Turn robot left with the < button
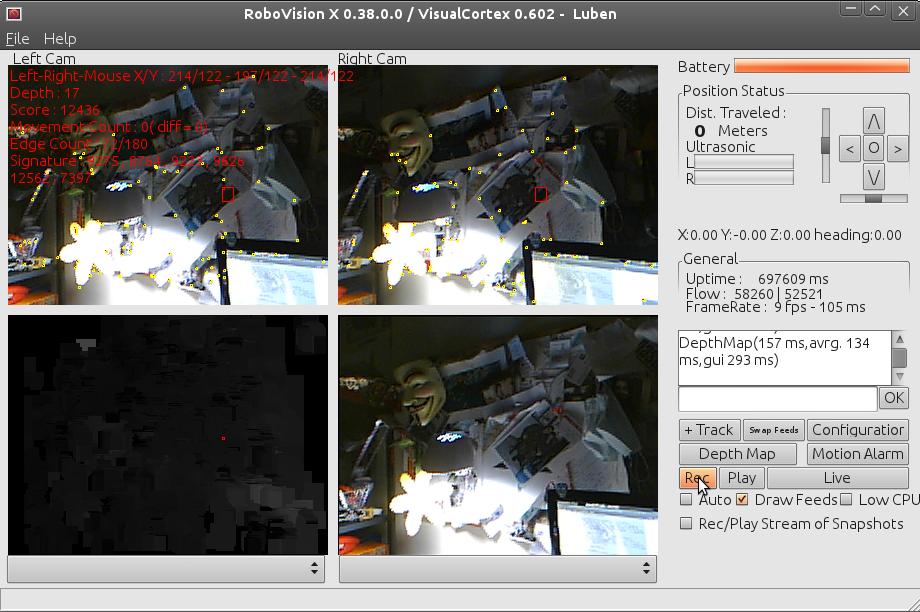 pos(850,149)
